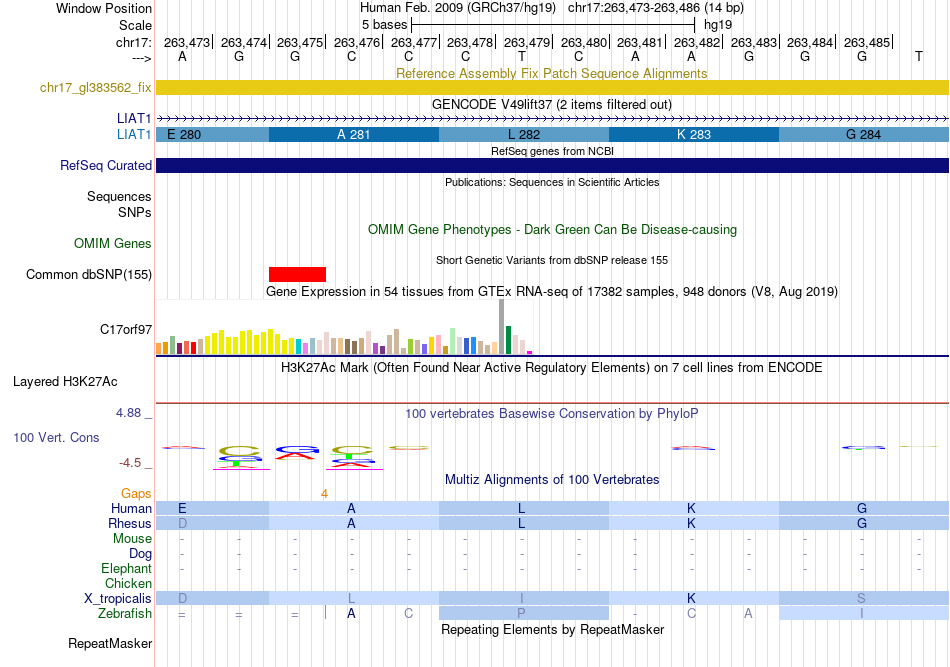Click the tall gray bar in GTEx chart

click(502, 327)
